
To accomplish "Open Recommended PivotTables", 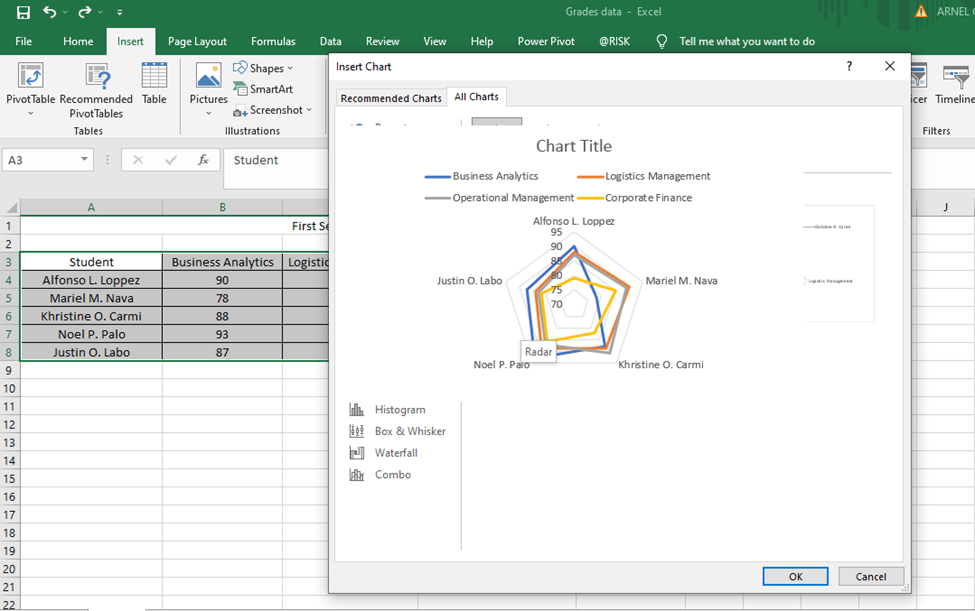I will pos(96,90).
